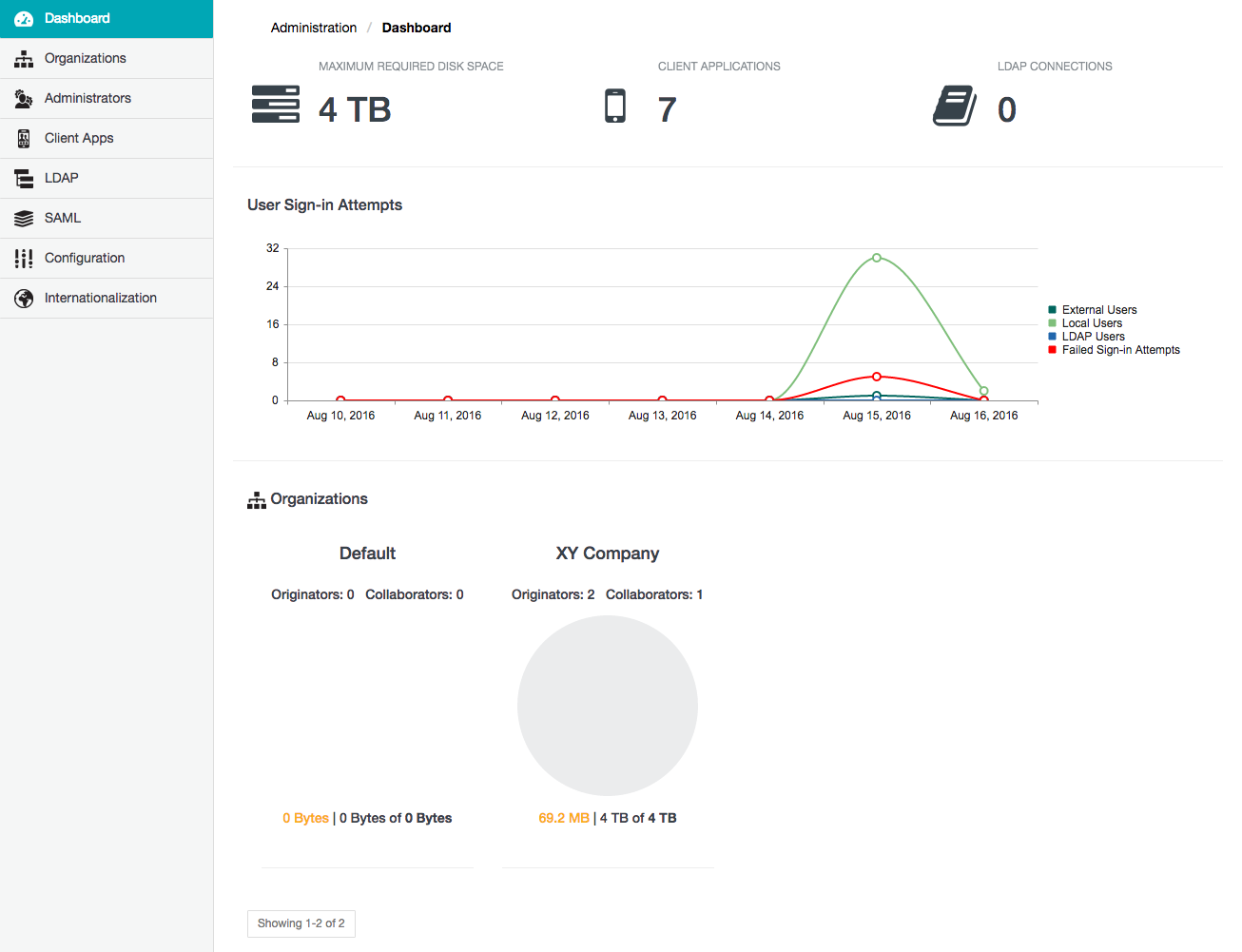Viewport: 1242px width, 952px height.
Task: Open the Configuration menu item
Action: [84, 258]
